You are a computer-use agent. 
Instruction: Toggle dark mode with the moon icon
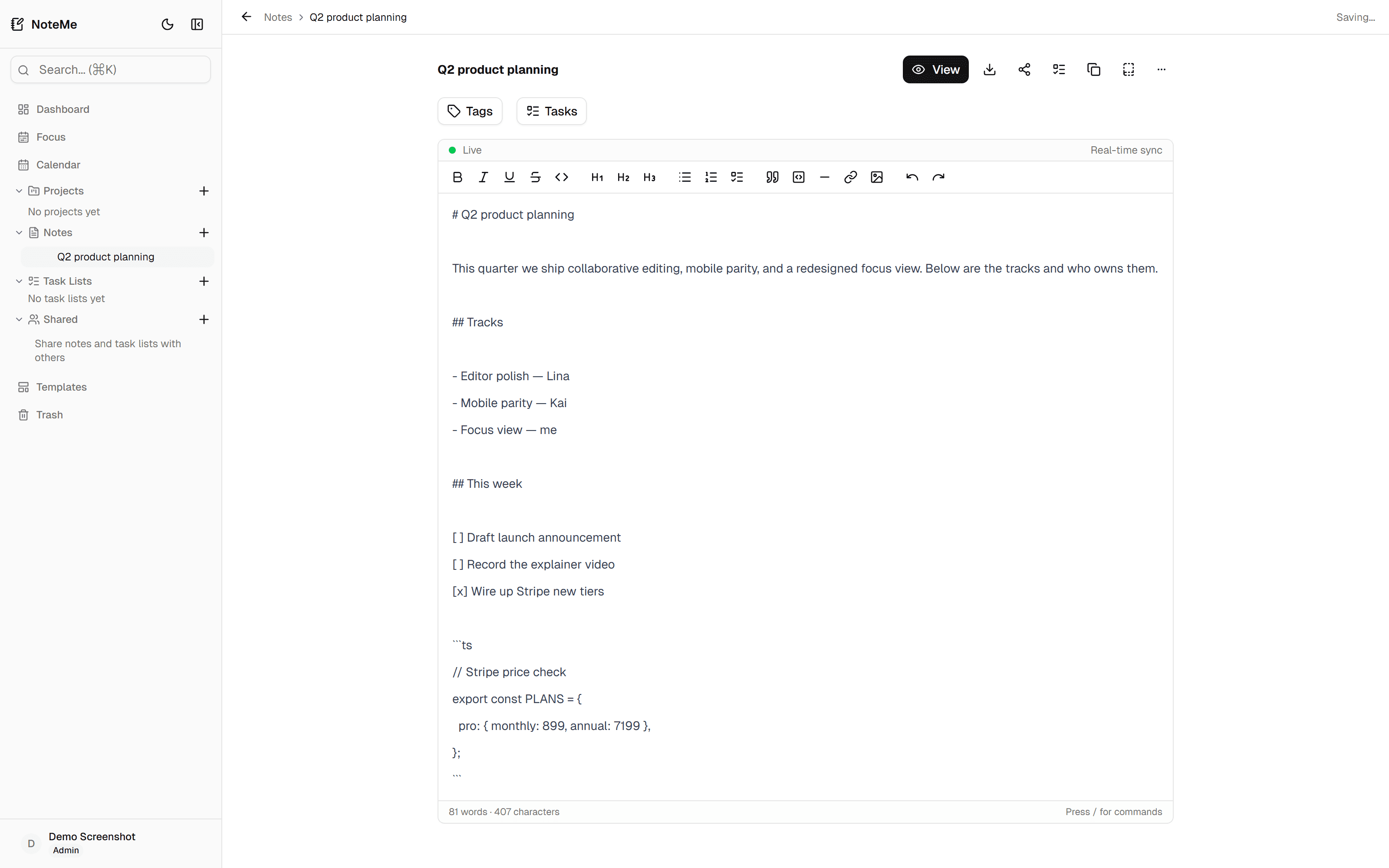(167, 24)
